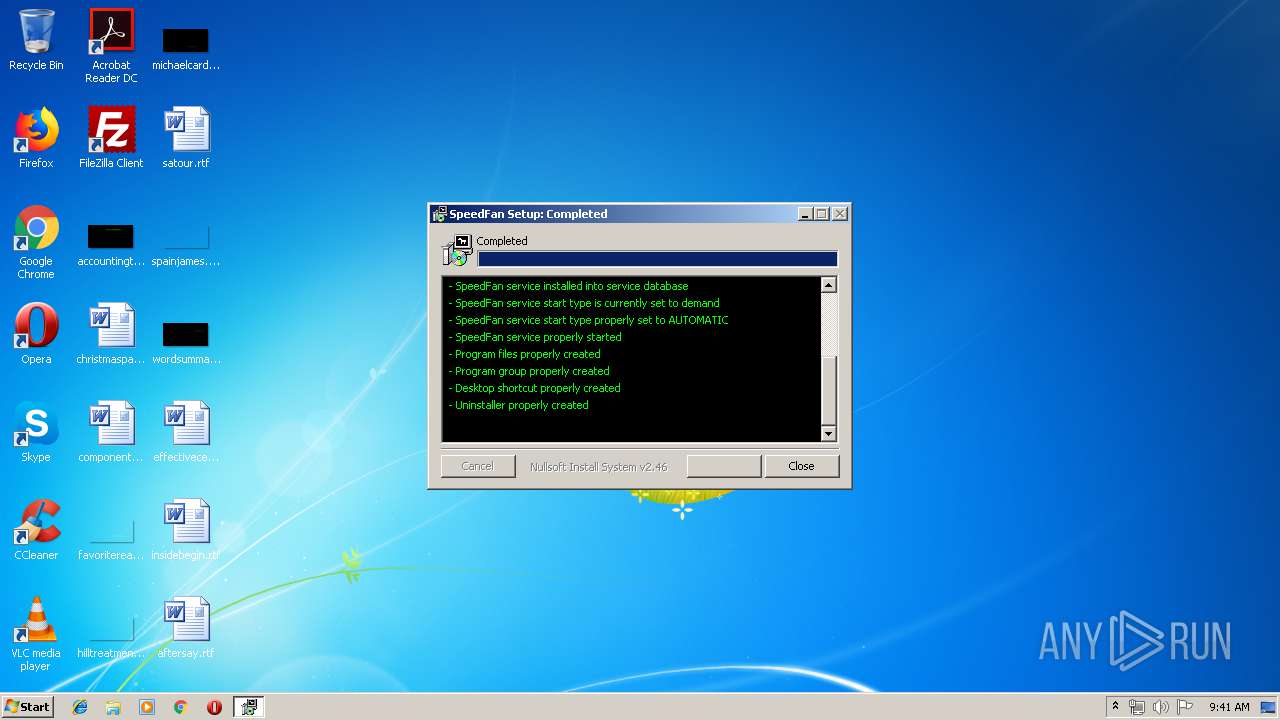Image resolution: width=1280 pixels, height=720 pixels.
Task: Open the network tray icon
Action: pyautogui.click(x=1137, y=707)
